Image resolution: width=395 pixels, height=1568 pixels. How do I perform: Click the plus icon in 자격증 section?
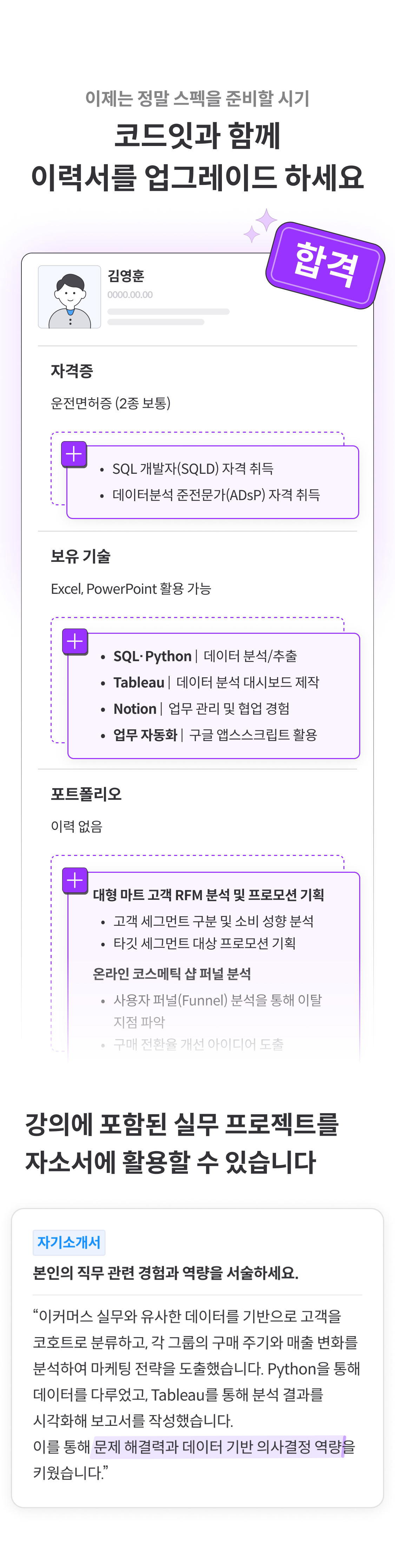[x=74, y=454]
